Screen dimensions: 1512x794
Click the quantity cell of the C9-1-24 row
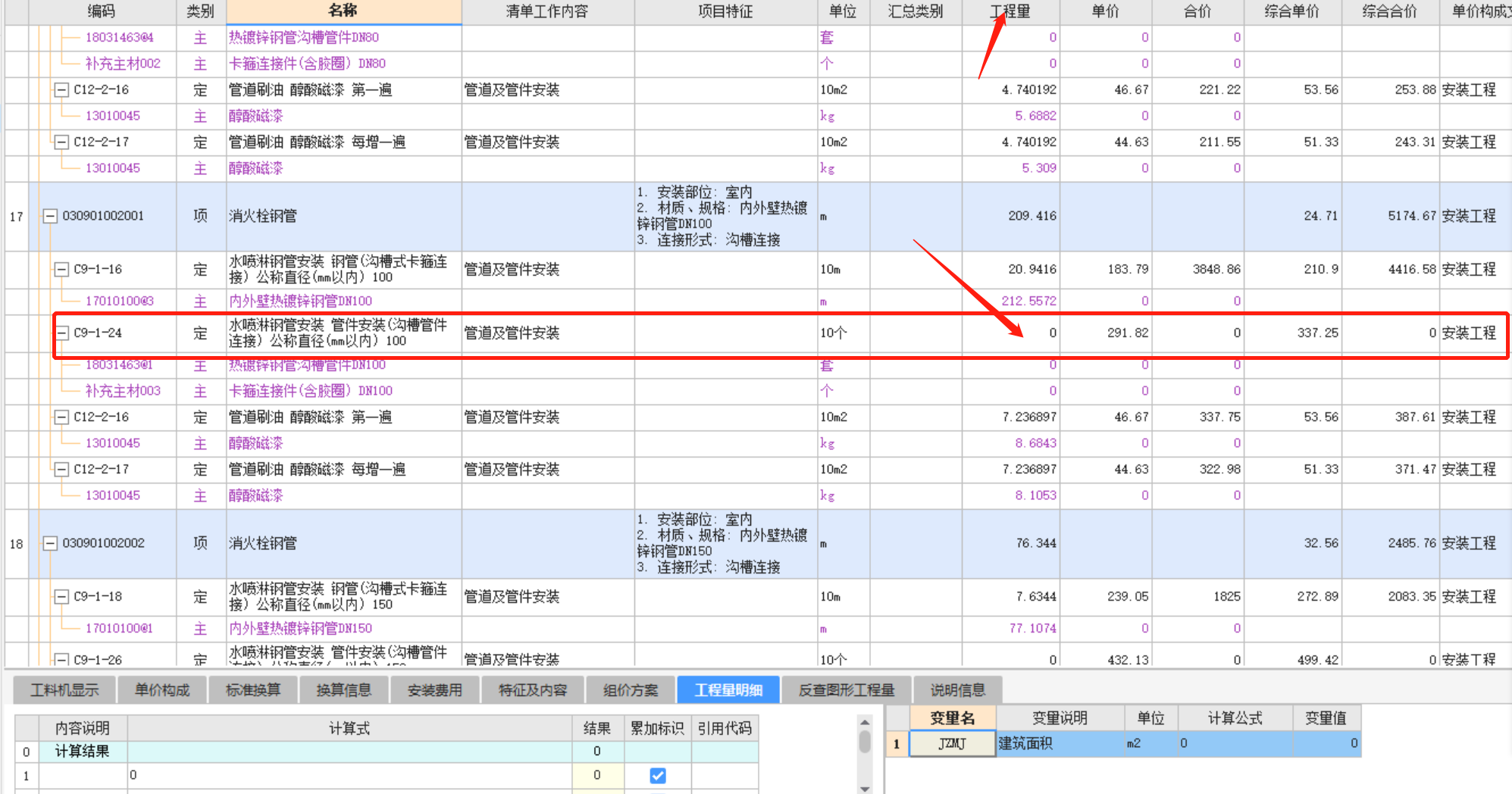coord(1011,333)
